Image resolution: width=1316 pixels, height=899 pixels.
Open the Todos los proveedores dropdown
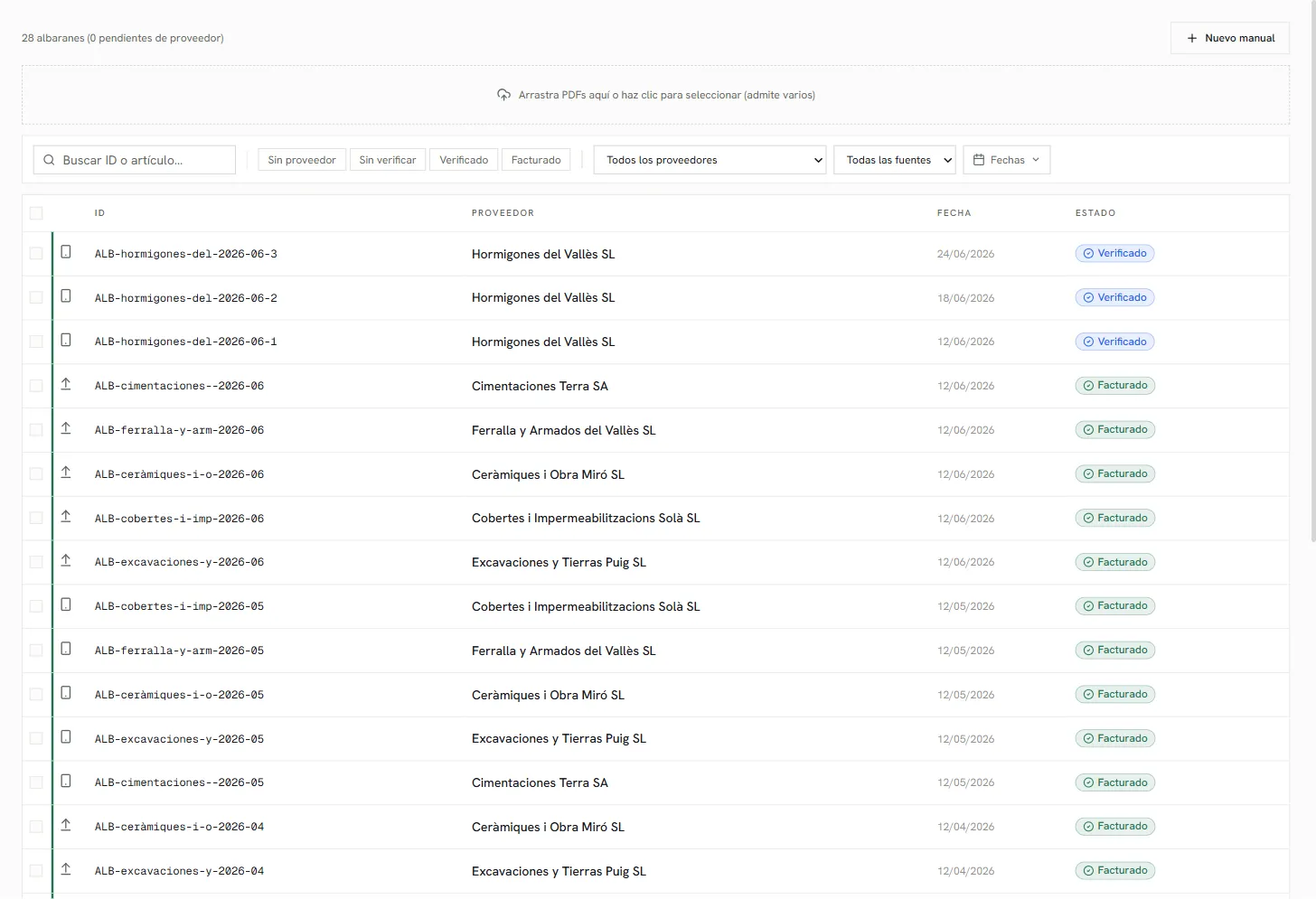710,160
